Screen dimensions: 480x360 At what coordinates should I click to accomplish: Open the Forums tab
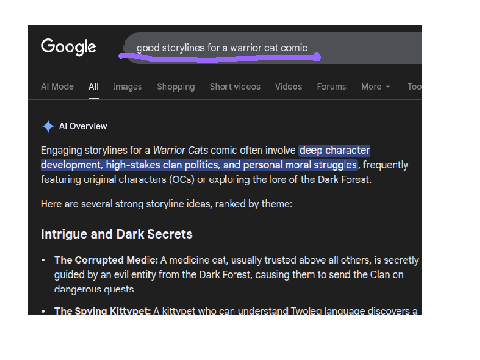[332, 87]
